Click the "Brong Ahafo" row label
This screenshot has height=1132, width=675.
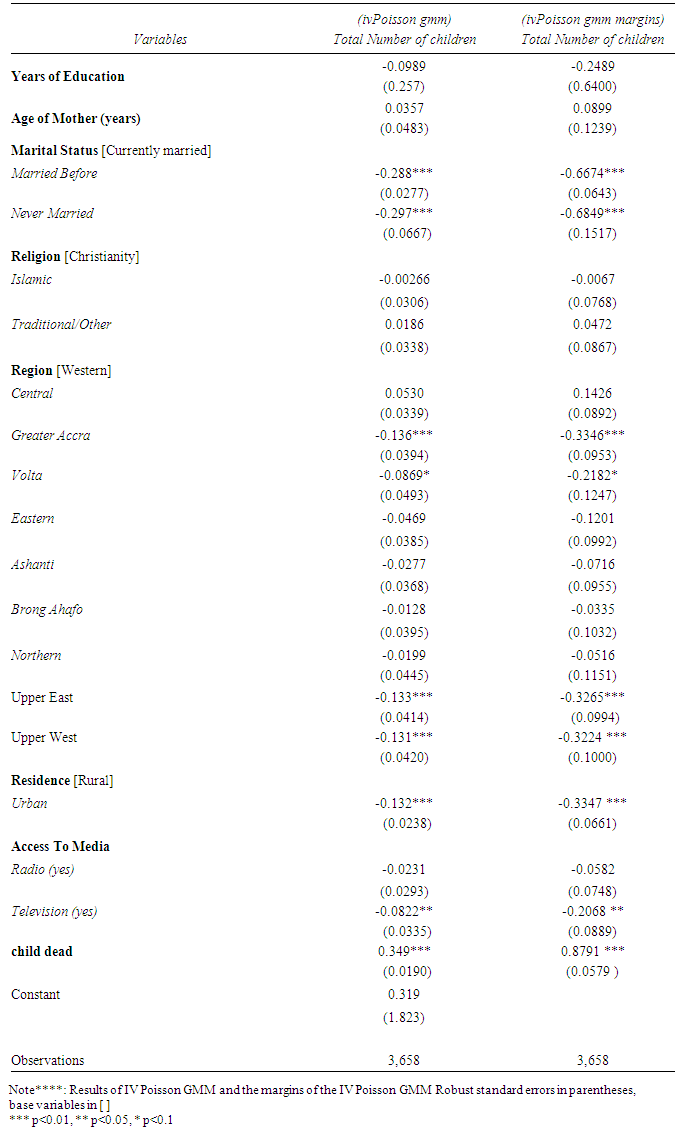pos(47,609)
